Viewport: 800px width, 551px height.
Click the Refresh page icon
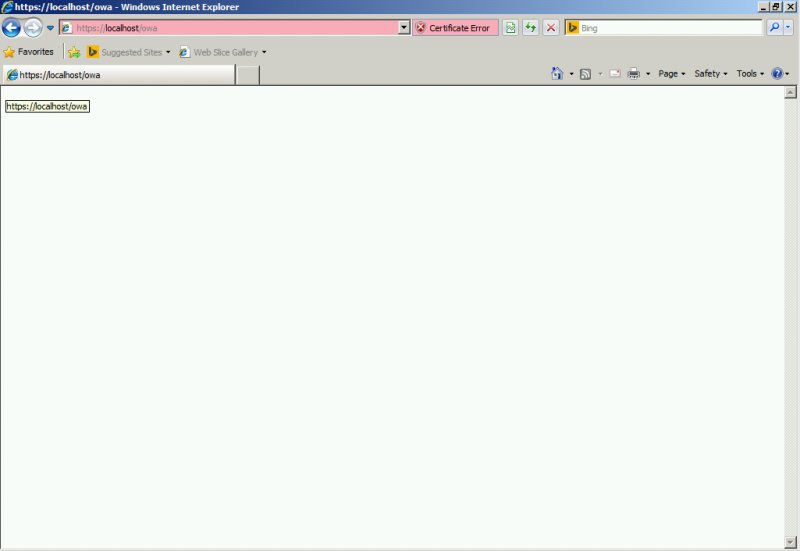tap(531, 28)
